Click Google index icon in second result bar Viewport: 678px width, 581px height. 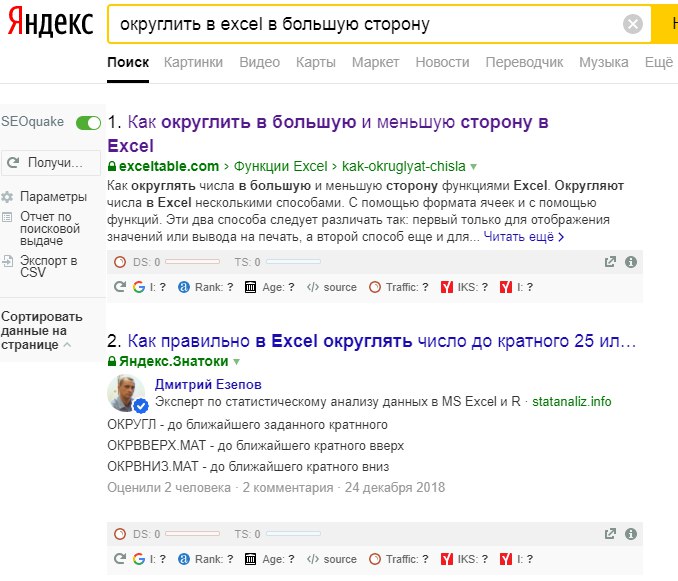click(139, 559)
